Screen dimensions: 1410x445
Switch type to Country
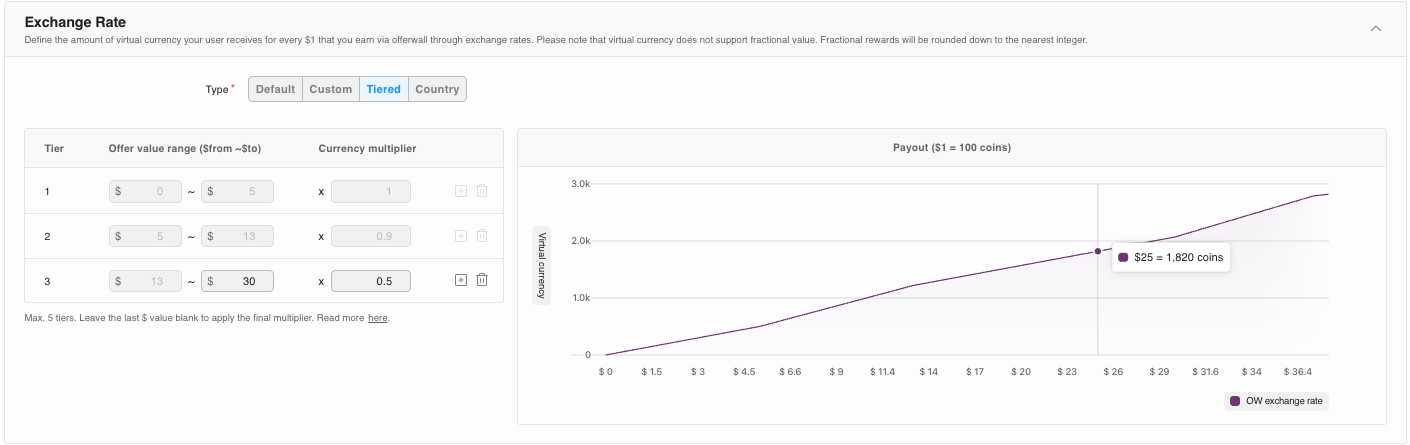[437, 89]
